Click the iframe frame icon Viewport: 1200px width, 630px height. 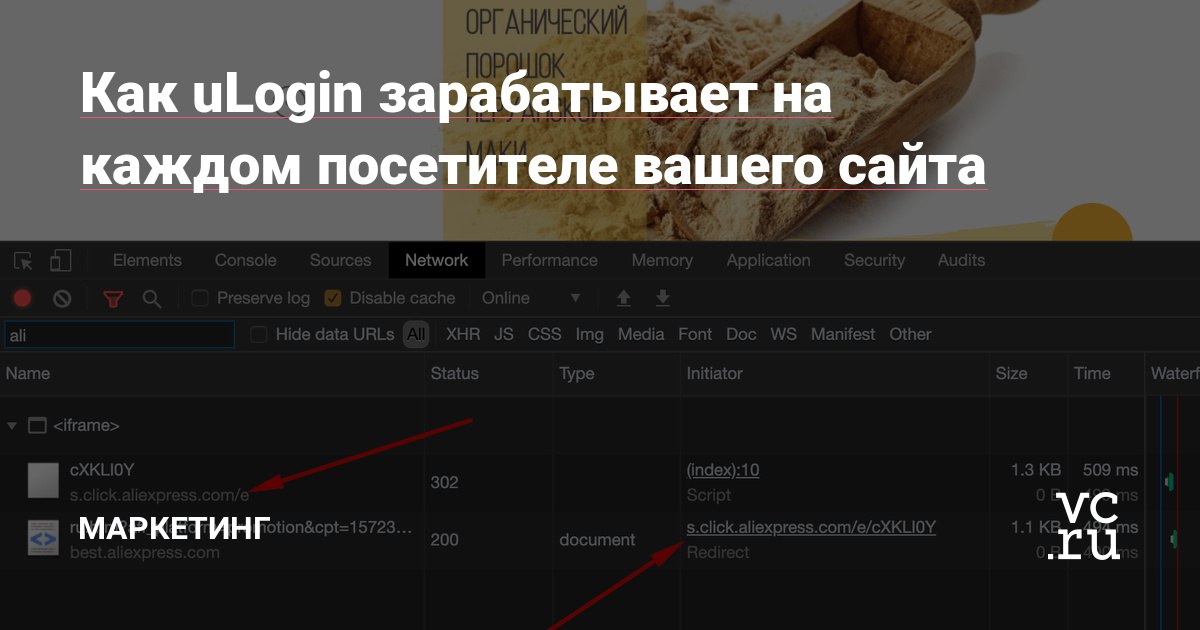(37, 425)
